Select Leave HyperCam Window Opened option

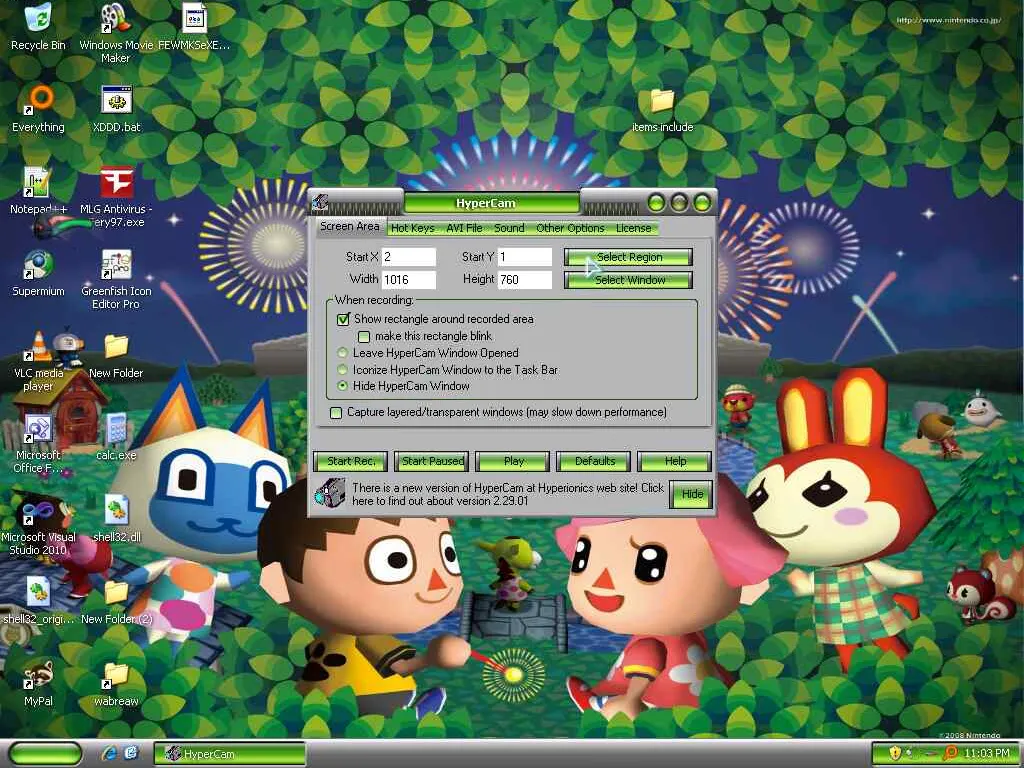click(x=342, y=353)
